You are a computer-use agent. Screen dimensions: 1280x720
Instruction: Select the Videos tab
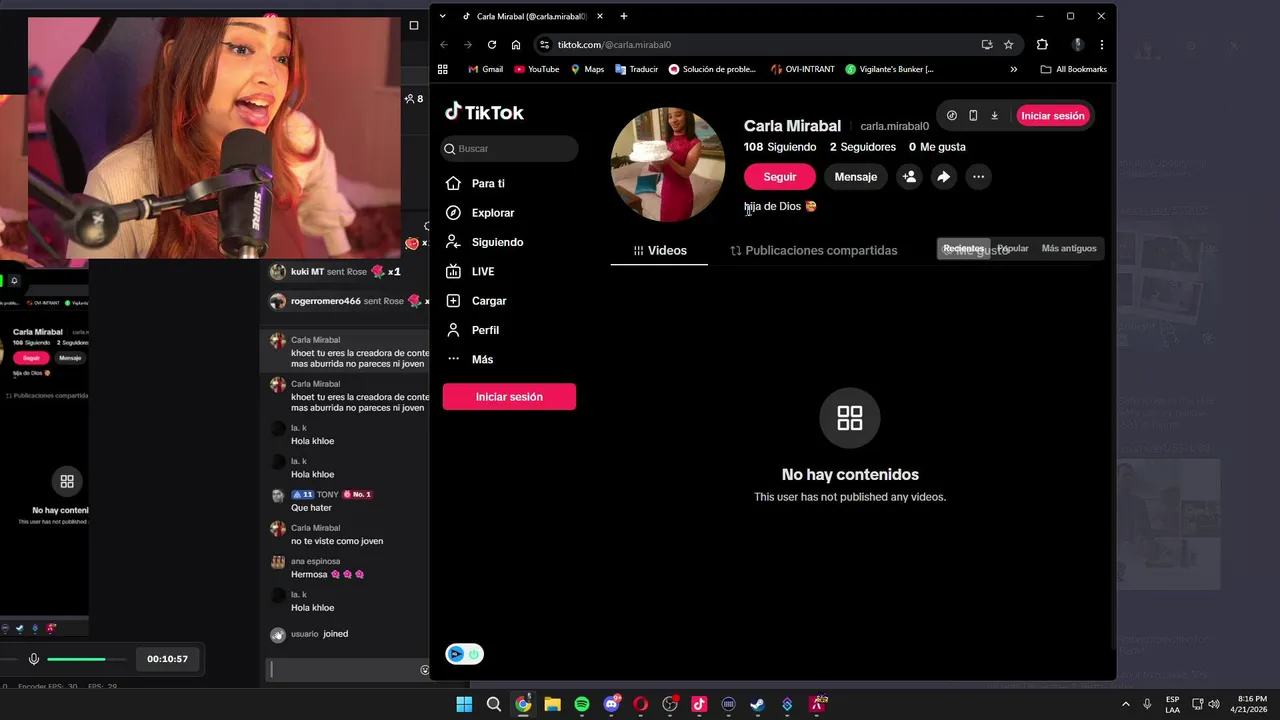click(x=659, y=250)
